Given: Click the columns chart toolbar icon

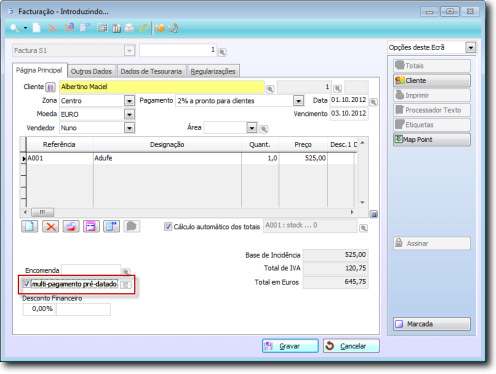Looking at the screenshot, I should pyautogui.click(x=116, y=28).
